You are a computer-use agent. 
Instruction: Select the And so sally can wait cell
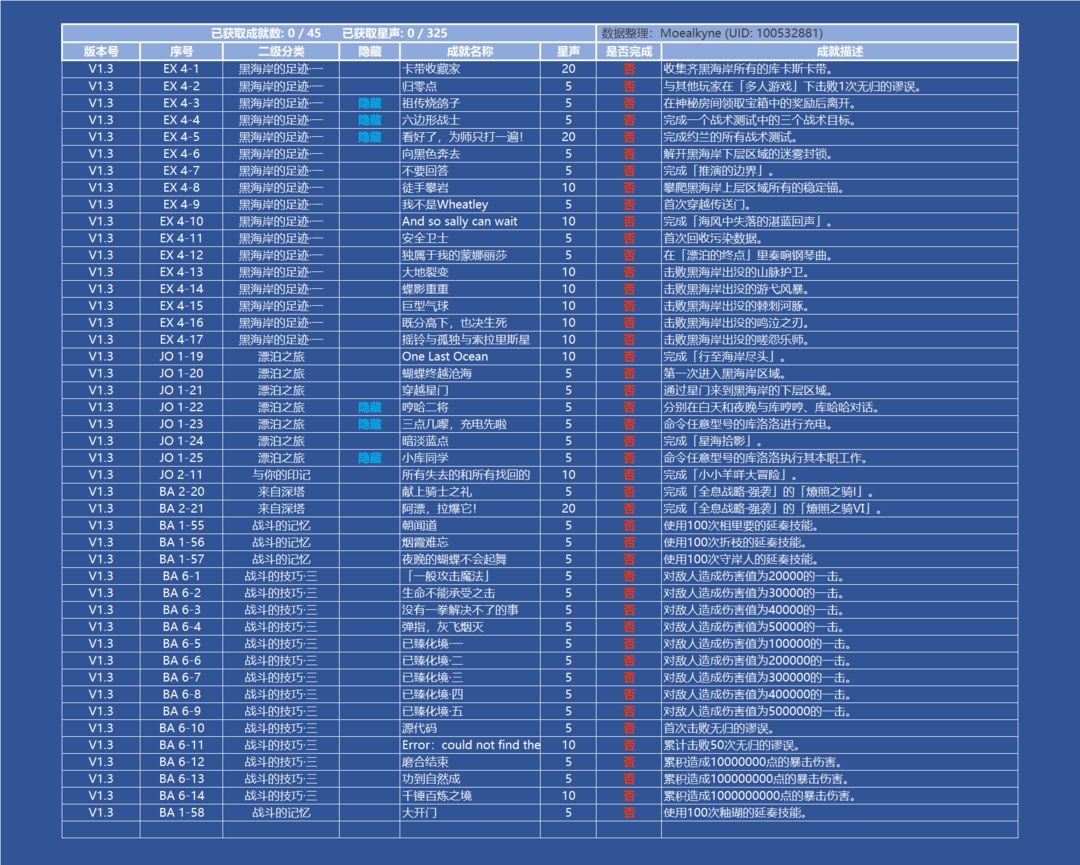(x=470, y=221)
